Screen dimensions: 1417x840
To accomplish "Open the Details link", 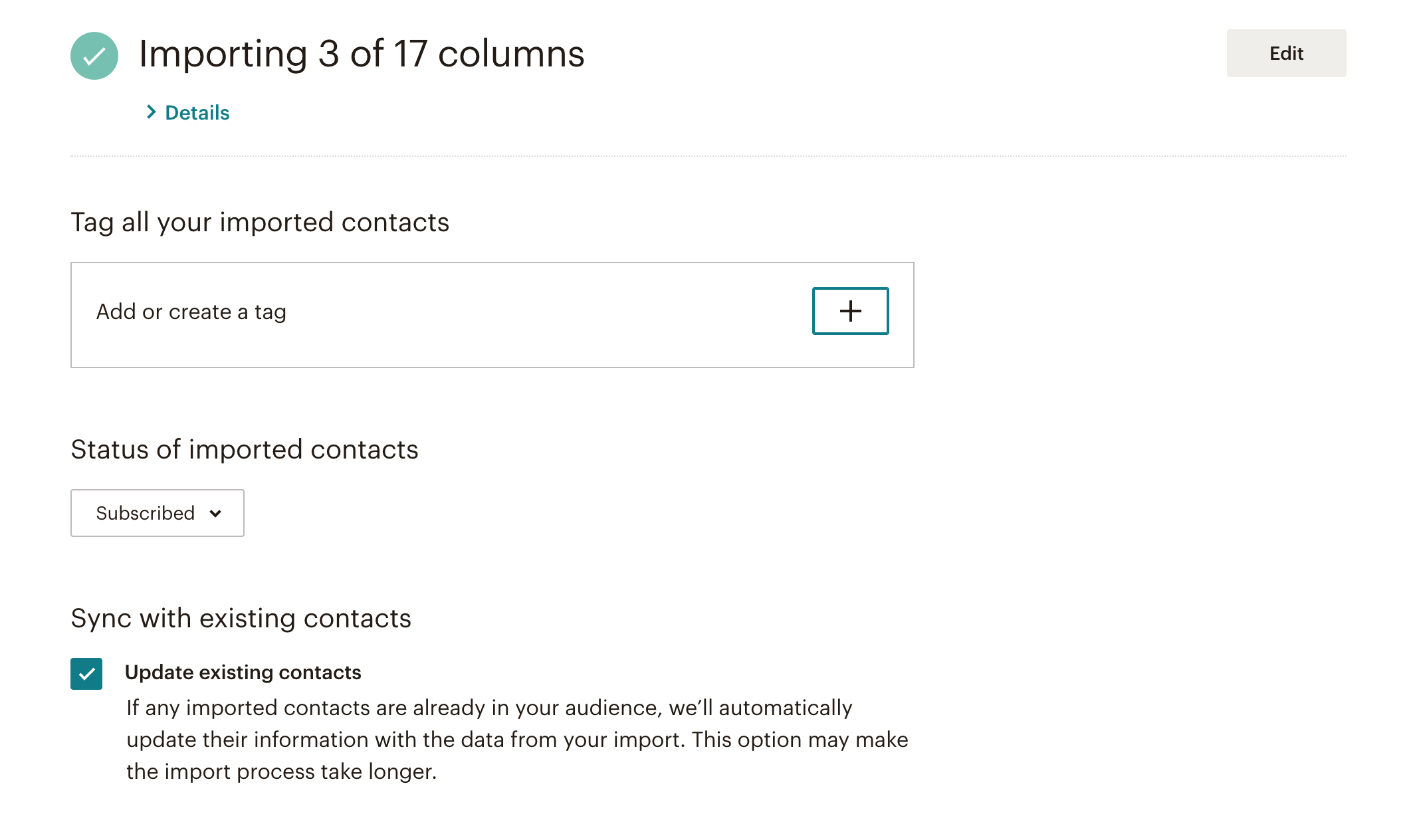I will click(197, 112).
